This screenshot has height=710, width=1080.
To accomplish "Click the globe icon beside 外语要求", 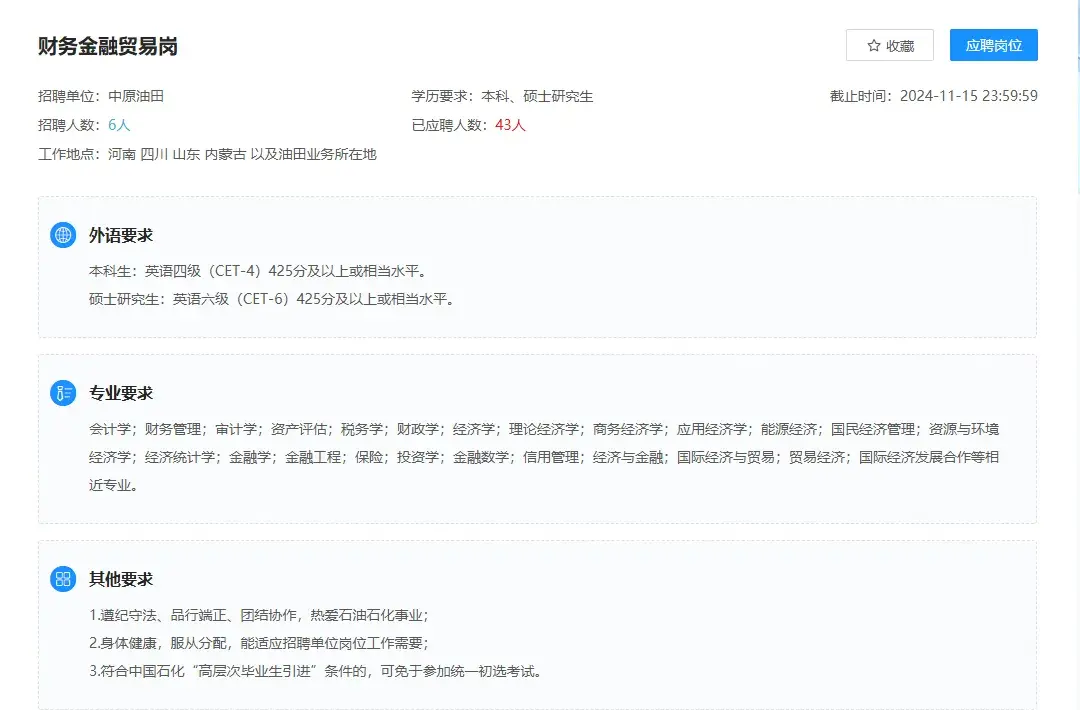I will pos(63,234).
